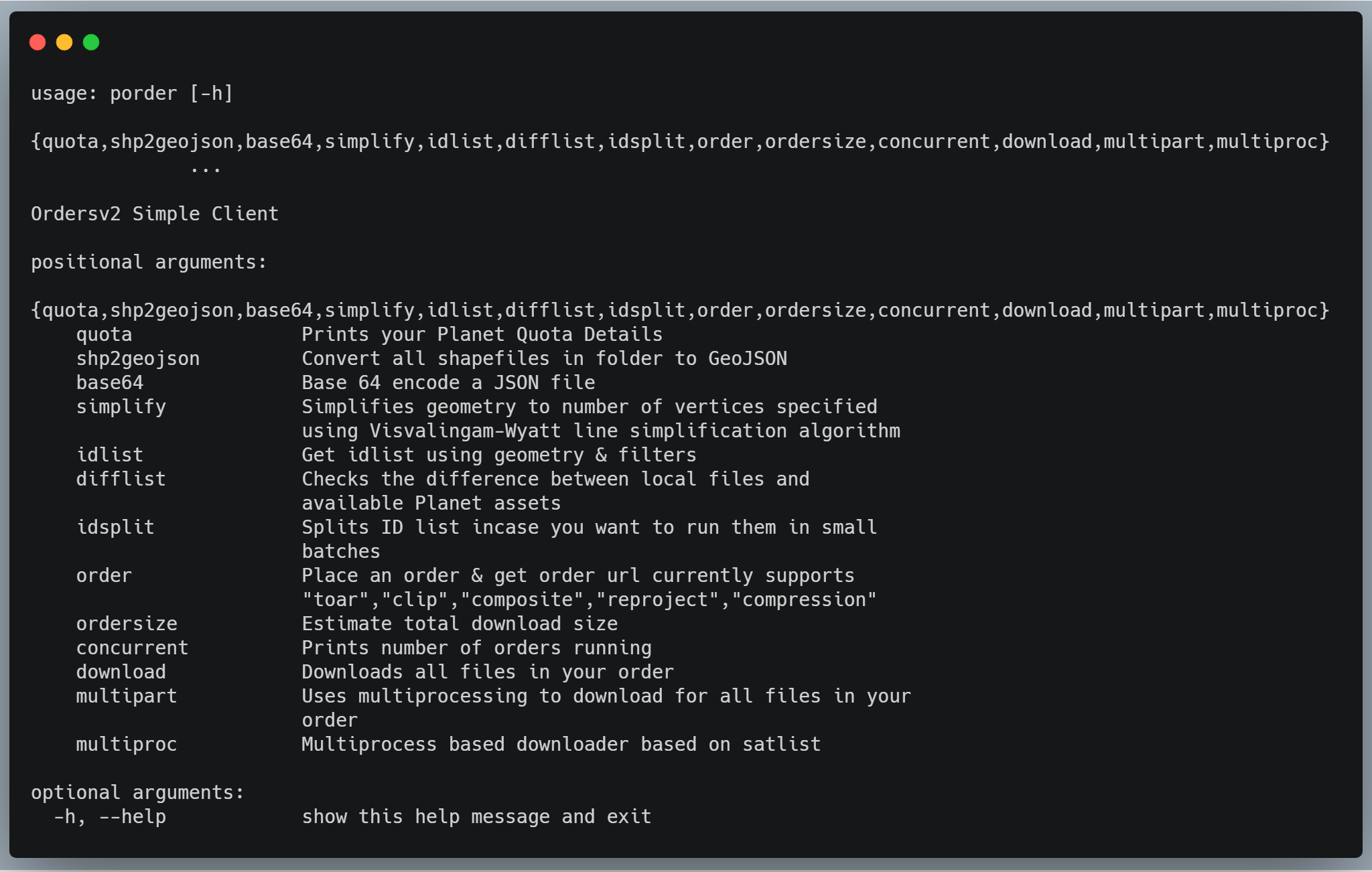Screen dimensions: 1372x872
Task: Select the idsplit command label
Action: pyautogui.click(x=115, y=527)
